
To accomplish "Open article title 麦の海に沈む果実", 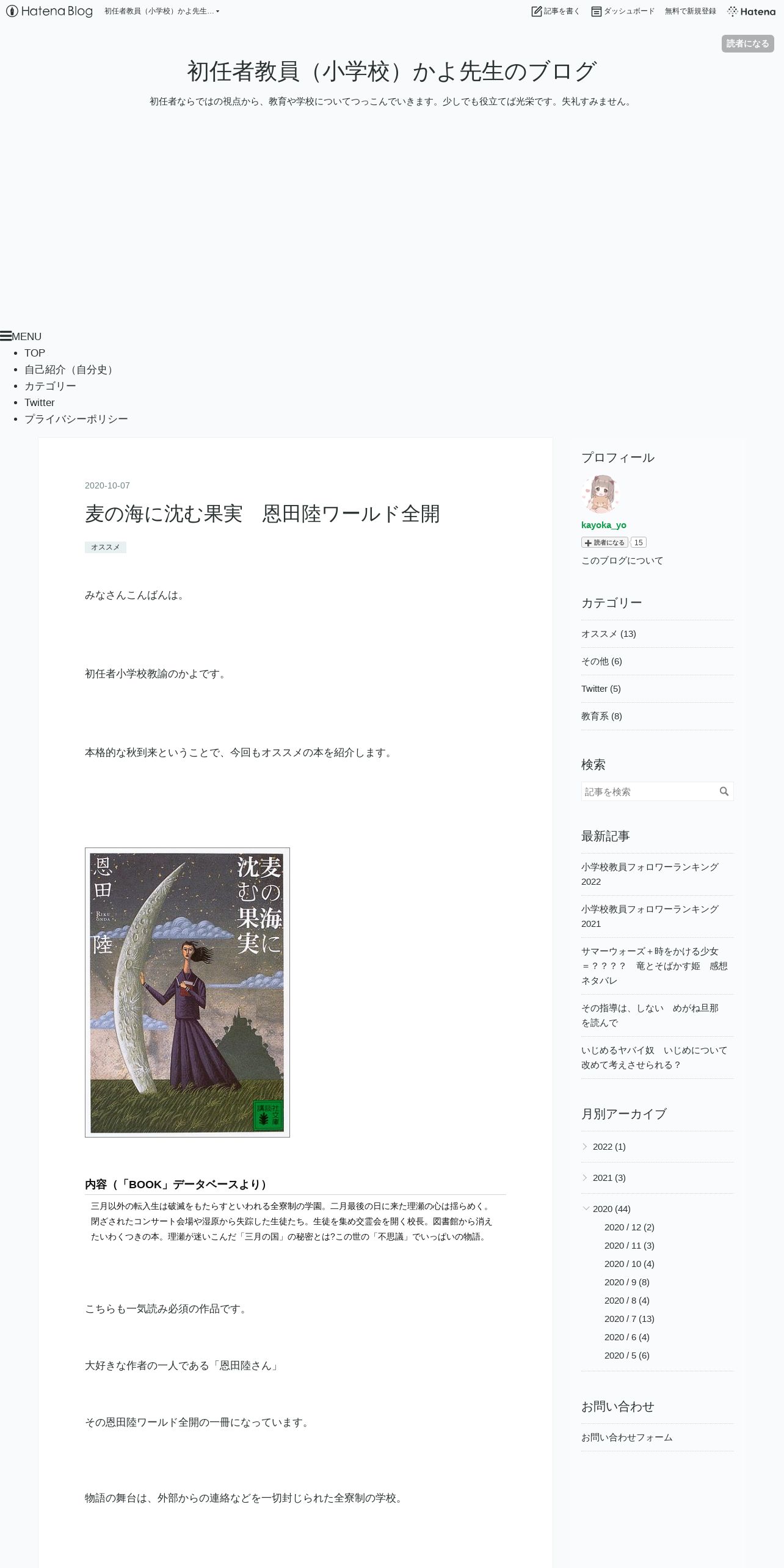I will 262,514.
